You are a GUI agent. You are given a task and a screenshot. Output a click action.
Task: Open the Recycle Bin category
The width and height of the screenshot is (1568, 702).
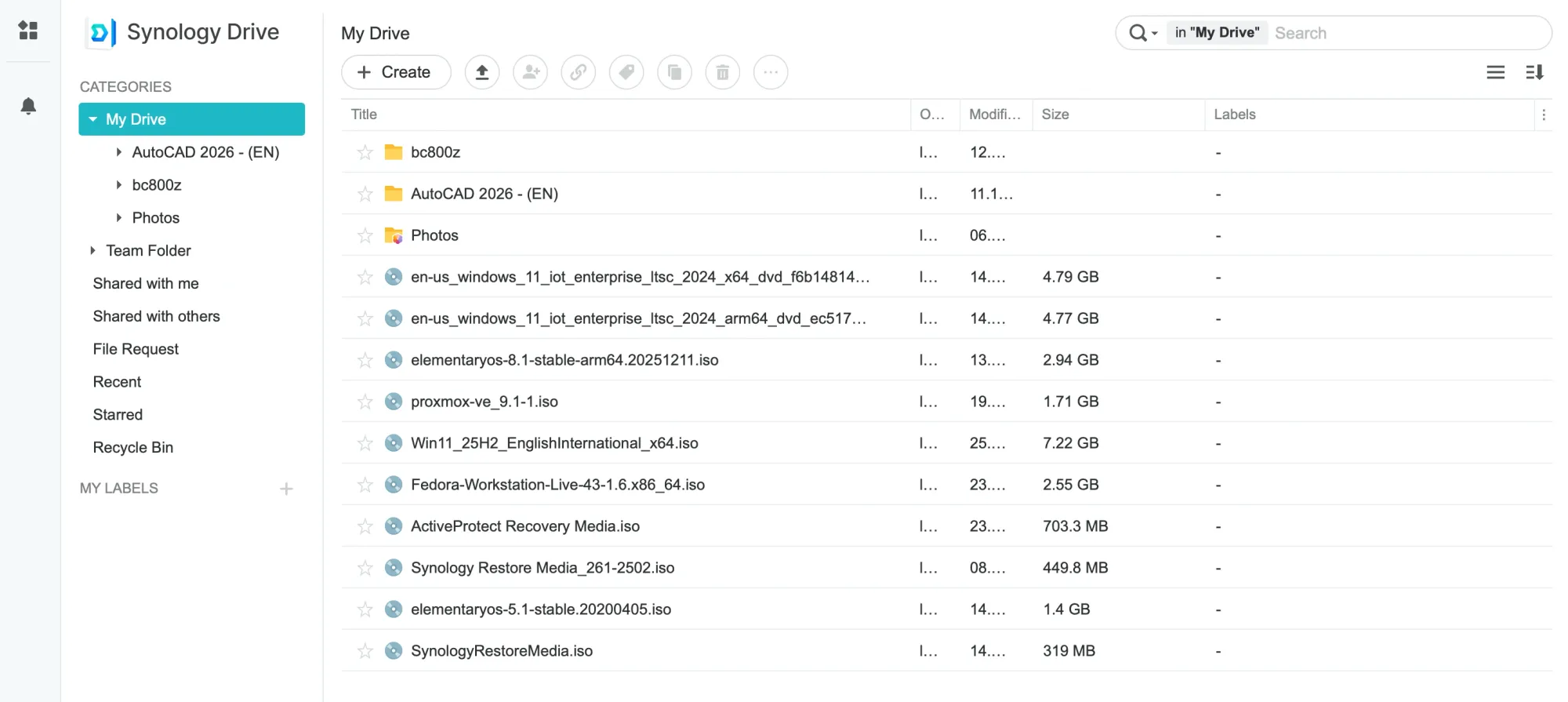[133, 447]
